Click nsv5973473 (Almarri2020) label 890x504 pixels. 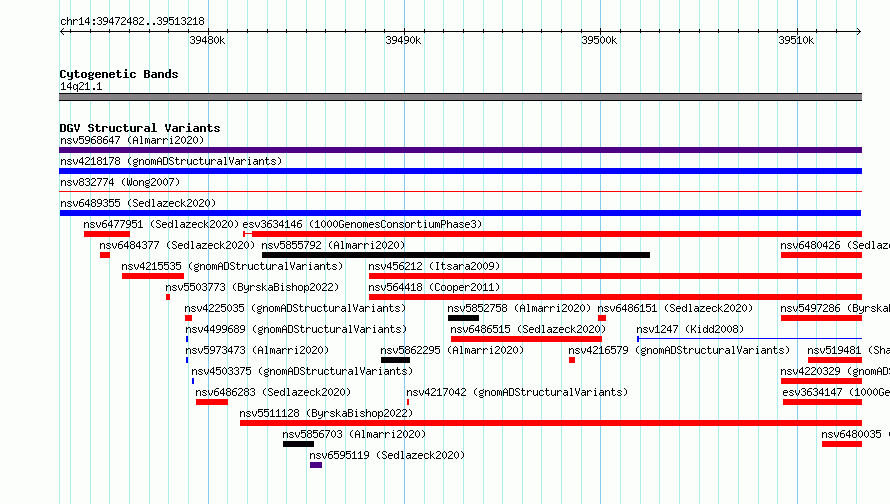pyautogui.click(x=257, y=350)
